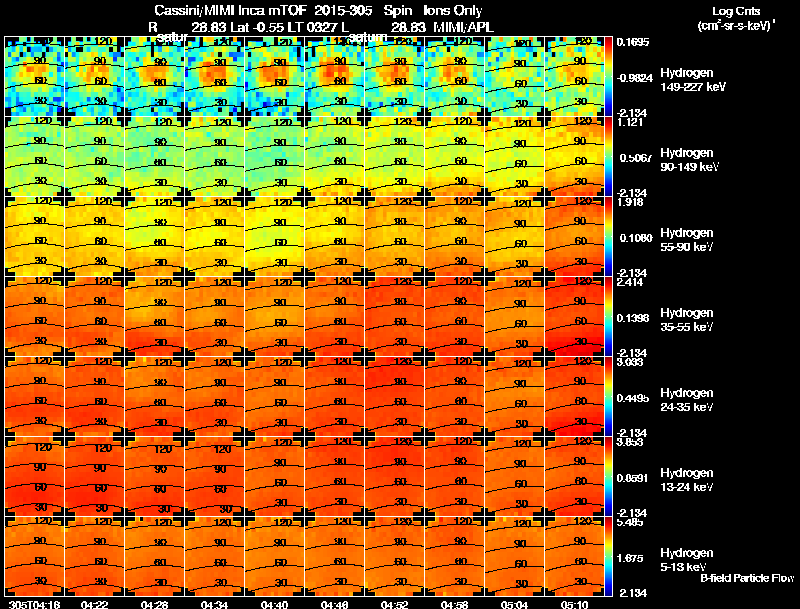Click the 0.1398 colorbar midpoint value

(634, 318)
